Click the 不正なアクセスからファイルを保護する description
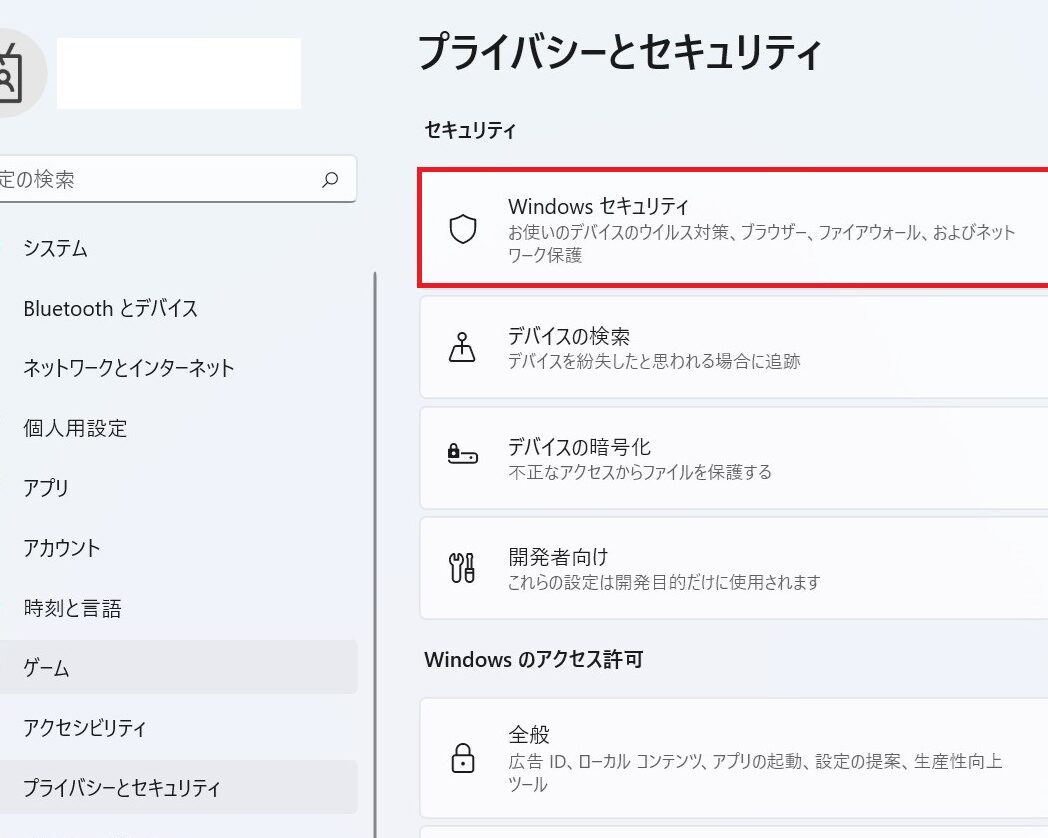1048x838 pixels. (x=640, y=472)
